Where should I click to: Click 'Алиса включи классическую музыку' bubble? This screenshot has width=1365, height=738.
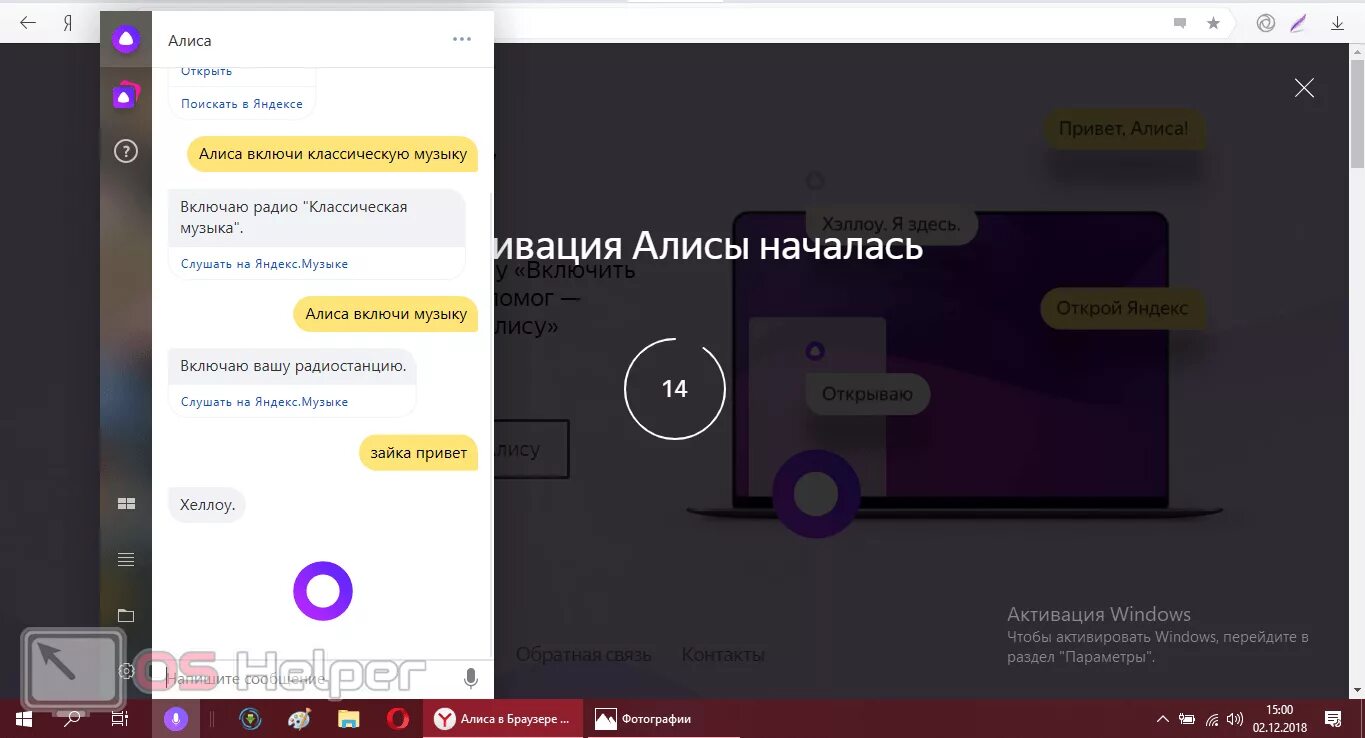[333, 154]
